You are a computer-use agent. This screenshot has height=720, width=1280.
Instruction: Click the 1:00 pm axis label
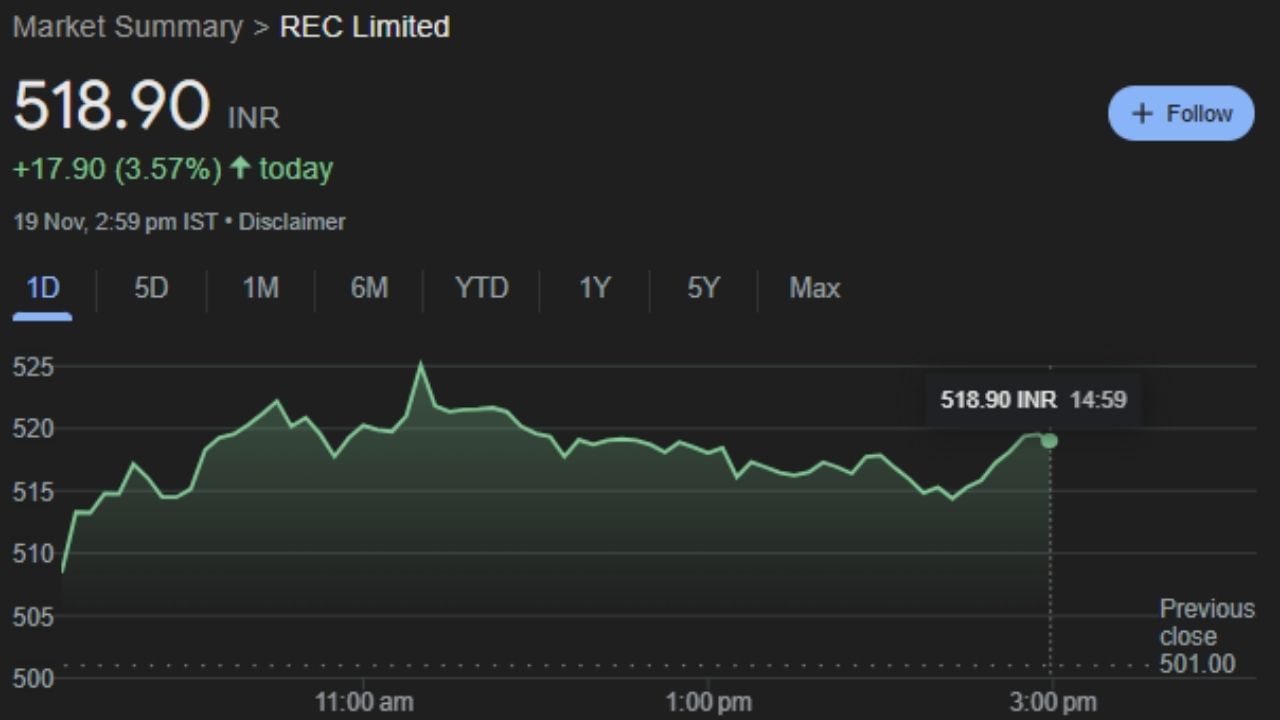click(708, 702)
